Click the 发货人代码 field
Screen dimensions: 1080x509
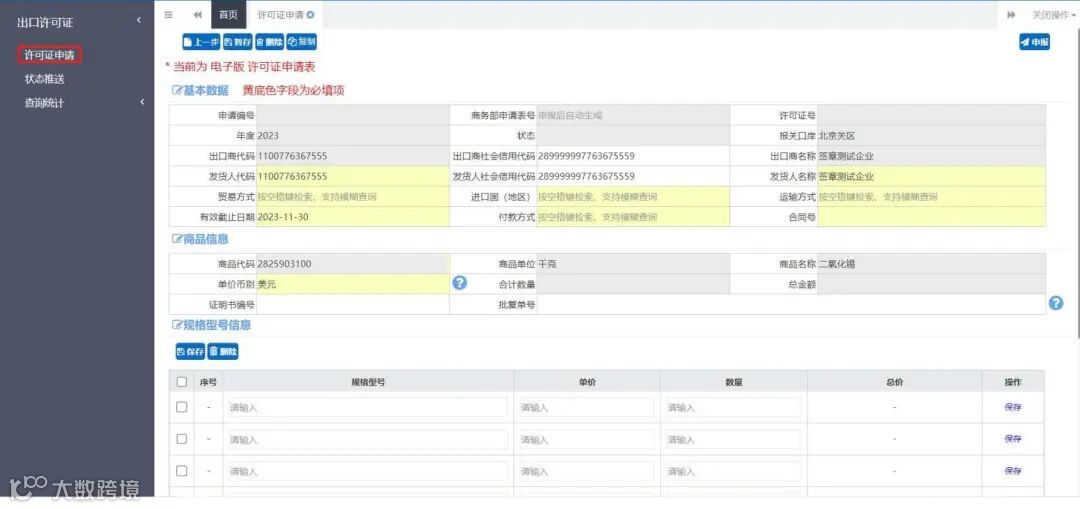(353, 176)
